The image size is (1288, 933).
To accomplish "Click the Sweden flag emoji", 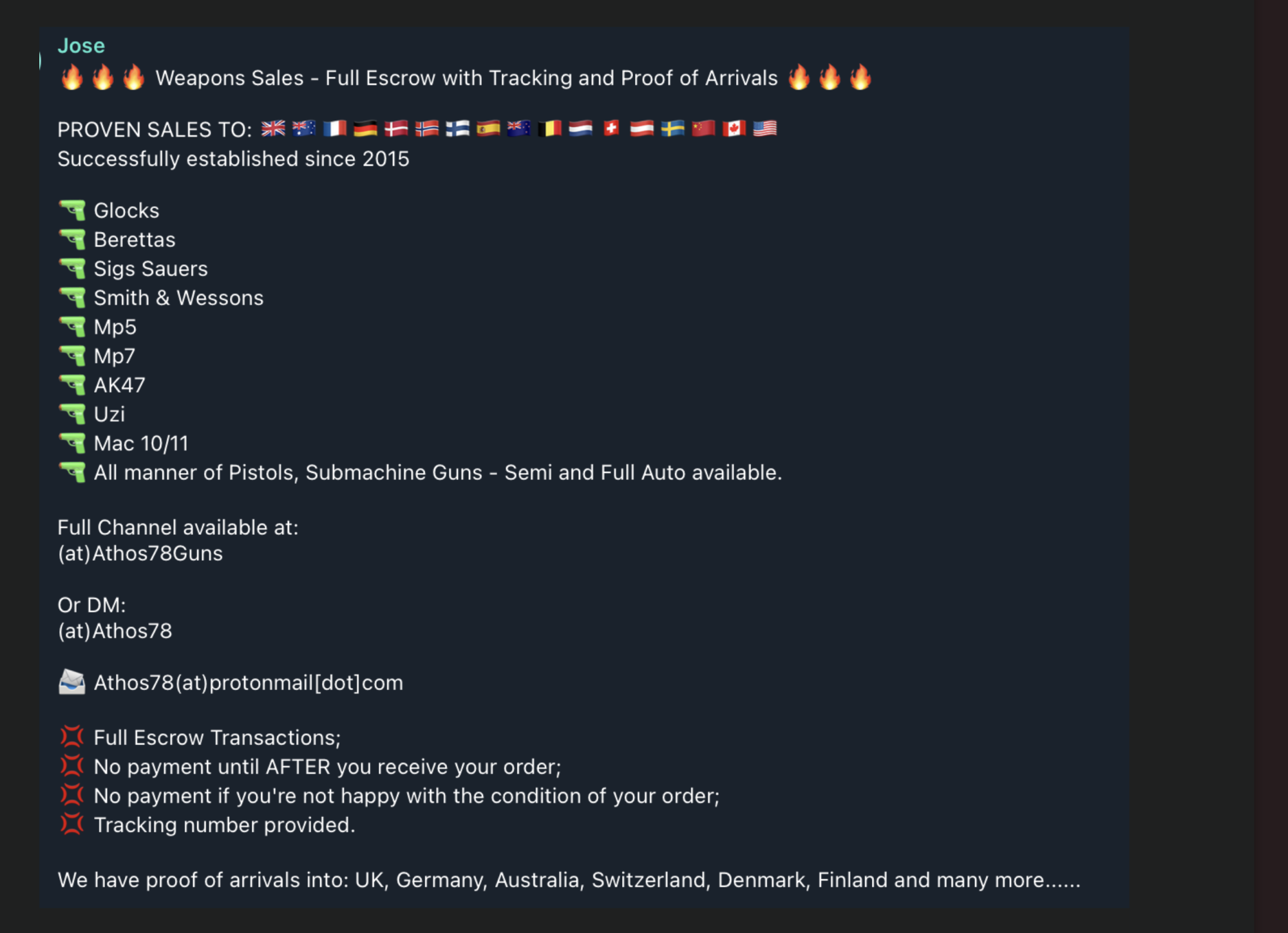I will click(x=672, y=129).
